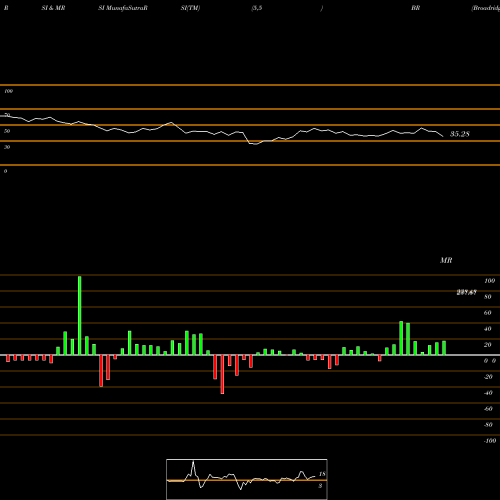Screen dimensions: 500x500
Task: Click the MR axis label 40
Action: coord(487,329)
